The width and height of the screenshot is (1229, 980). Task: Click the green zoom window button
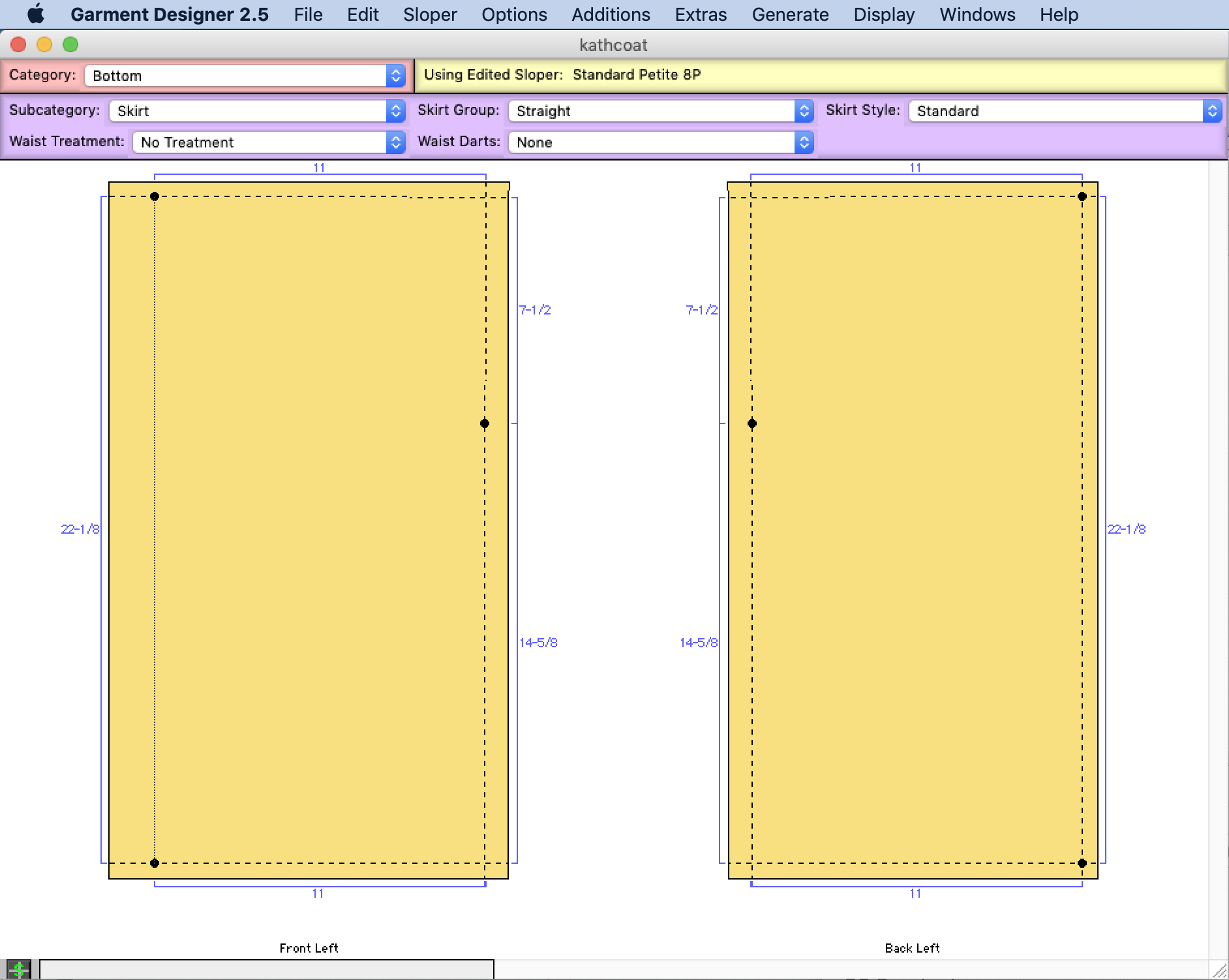click(x=70, y=44)
